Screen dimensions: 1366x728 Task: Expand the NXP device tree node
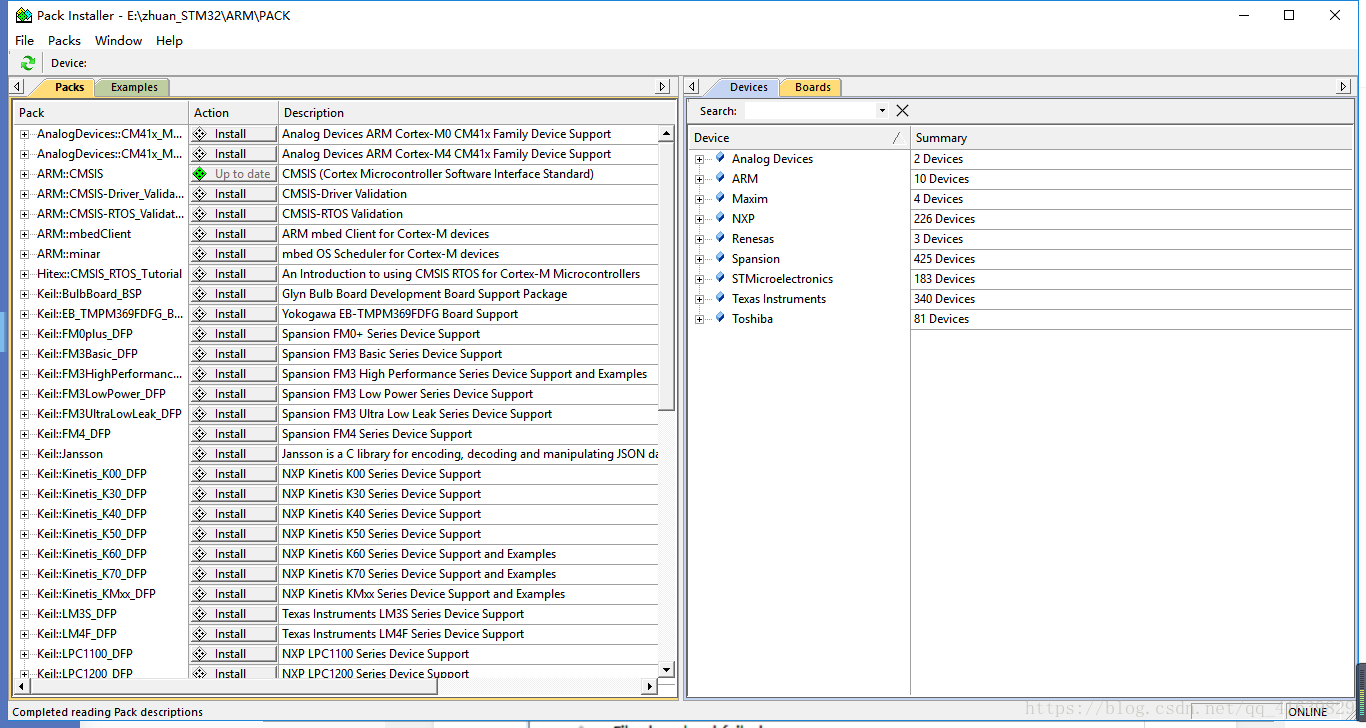(700, 219)
